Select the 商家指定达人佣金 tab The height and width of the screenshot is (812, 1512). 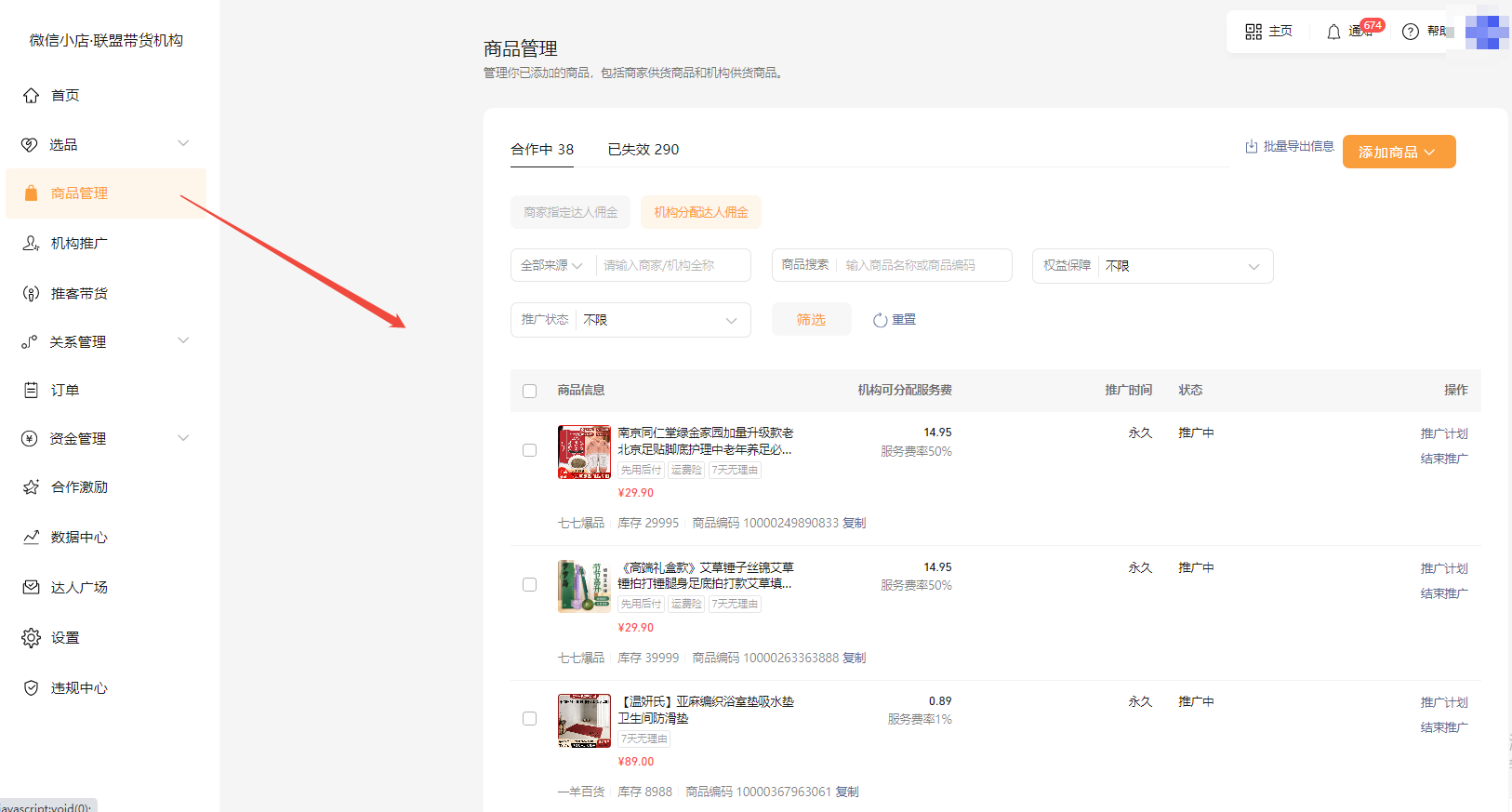click(570, 212)
